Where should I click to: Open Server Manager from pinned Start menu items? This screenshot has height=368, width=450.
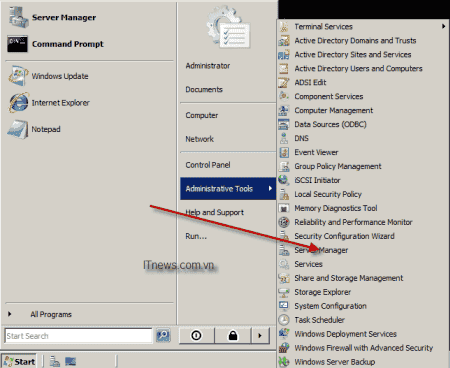click(53, 17)
